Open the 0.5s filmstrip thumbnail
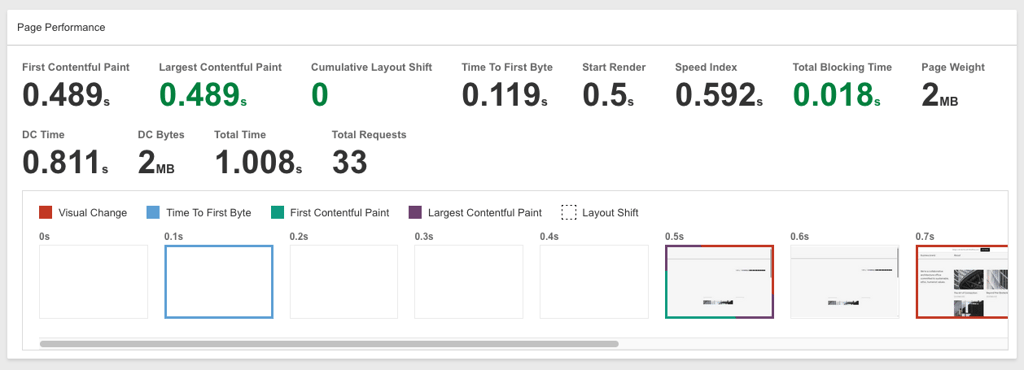Viewport: 1024px width, 370px height. 720,282
